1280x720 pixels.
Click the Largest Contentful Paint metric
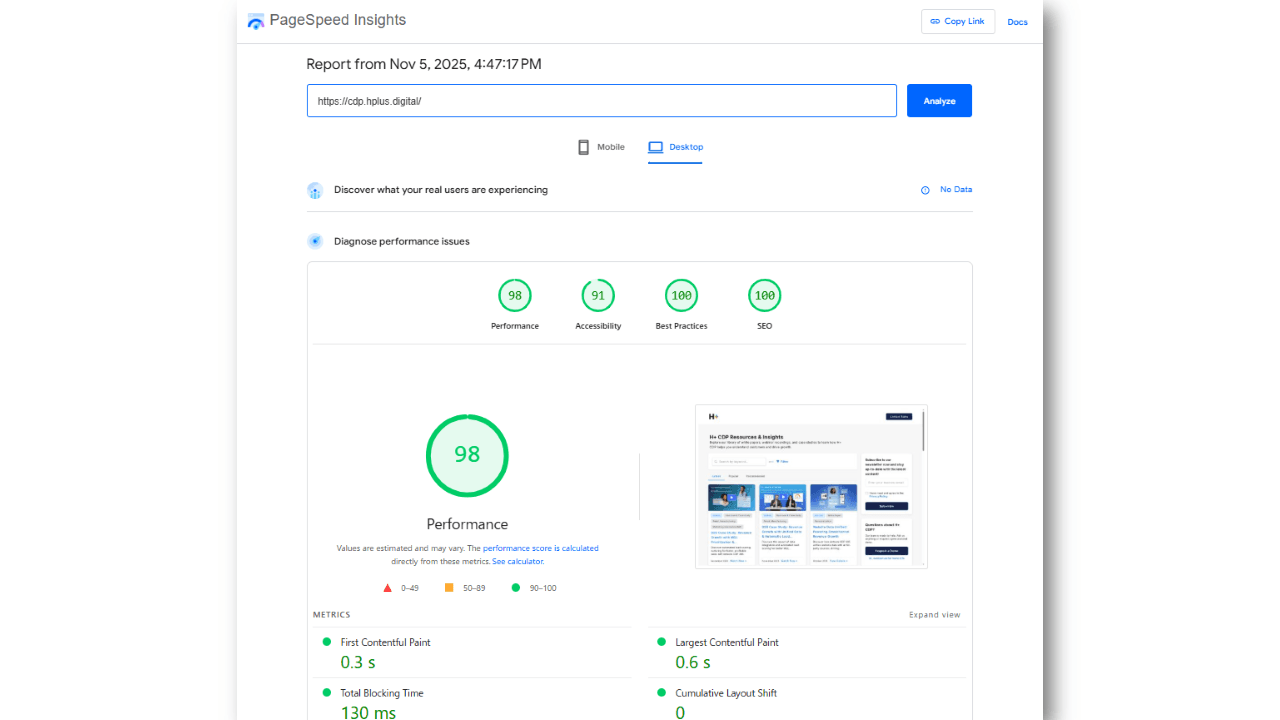click(x=726, y=642)
